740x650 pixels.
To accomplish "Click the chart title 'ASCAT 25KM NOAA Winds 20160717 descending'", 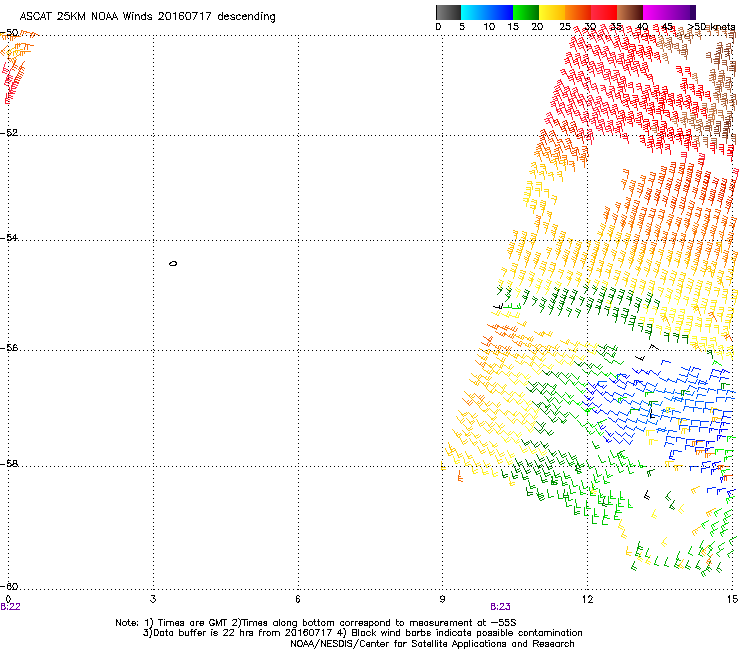I will coord(147,17).
